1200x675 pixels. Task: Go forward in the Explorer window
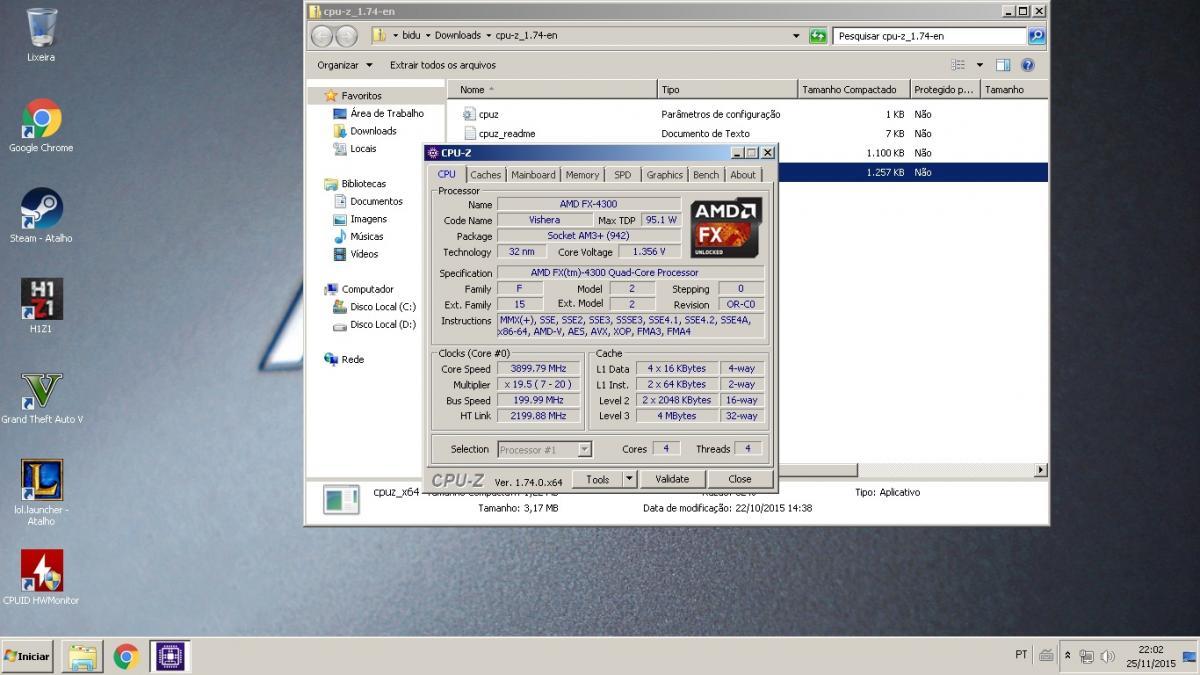pos(346,36)
